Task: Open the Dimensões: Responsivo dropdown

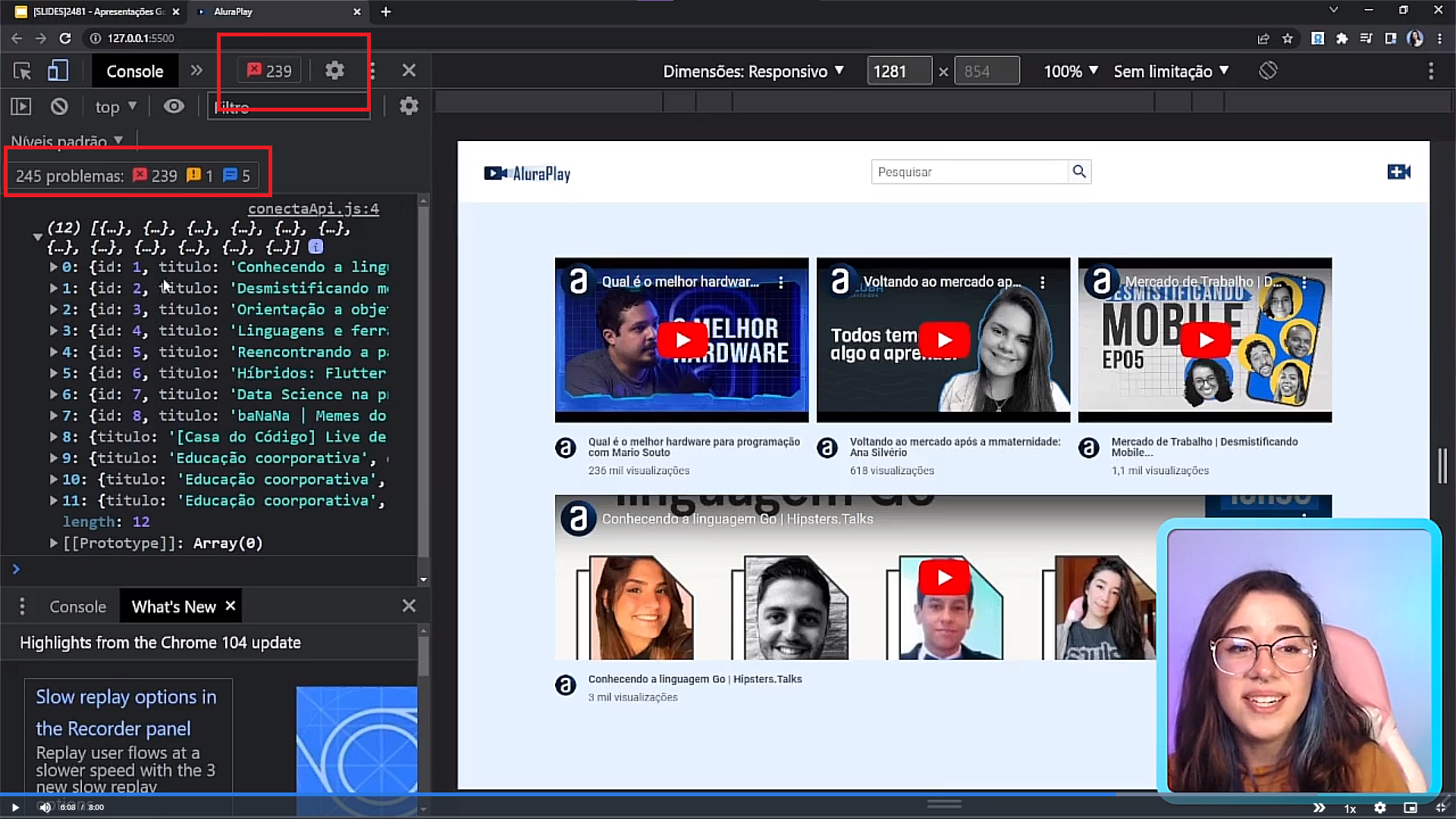Action: (x=753, y=71)
